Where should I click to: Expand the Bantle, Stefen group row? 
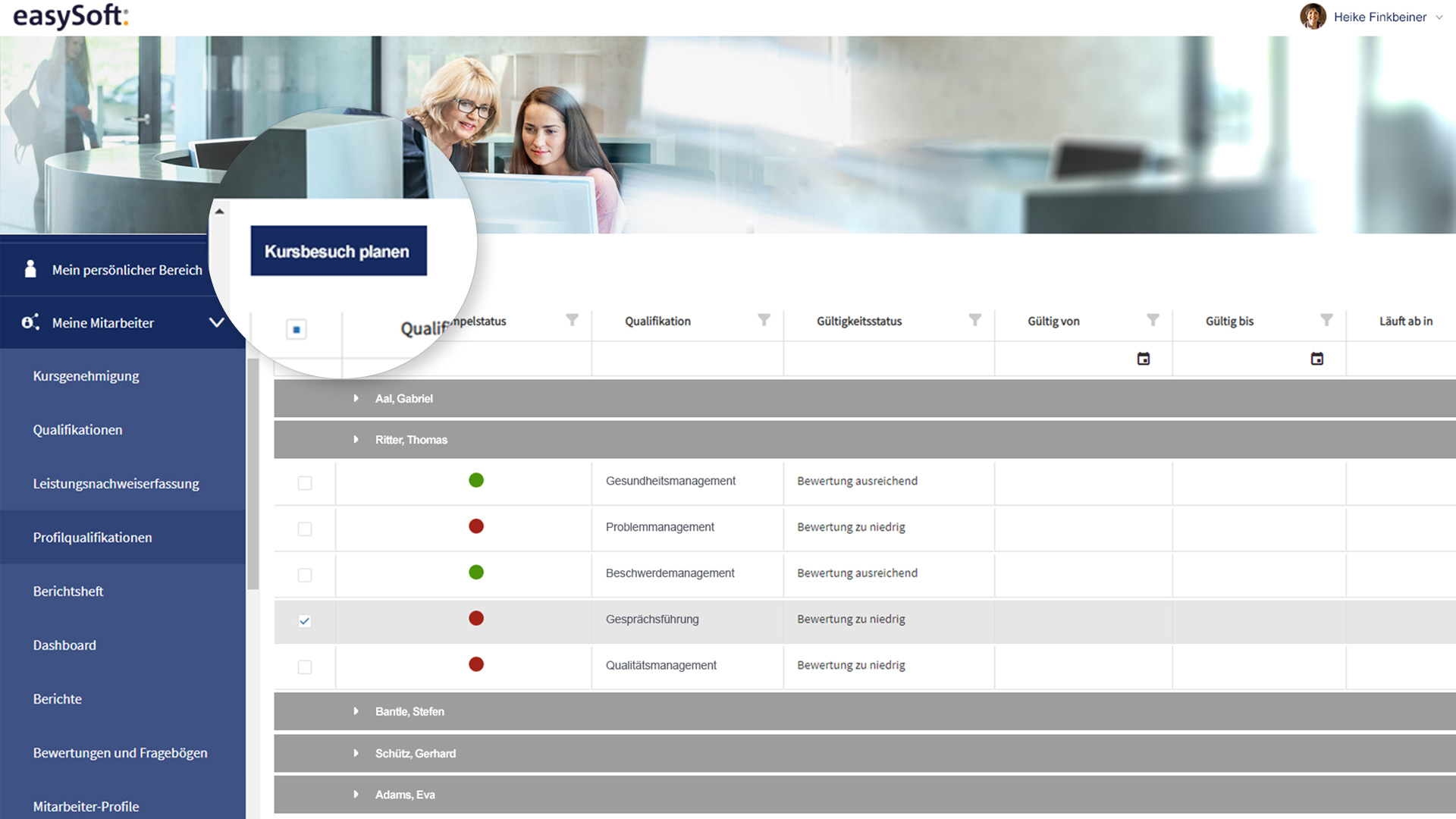tap(356, 711)
